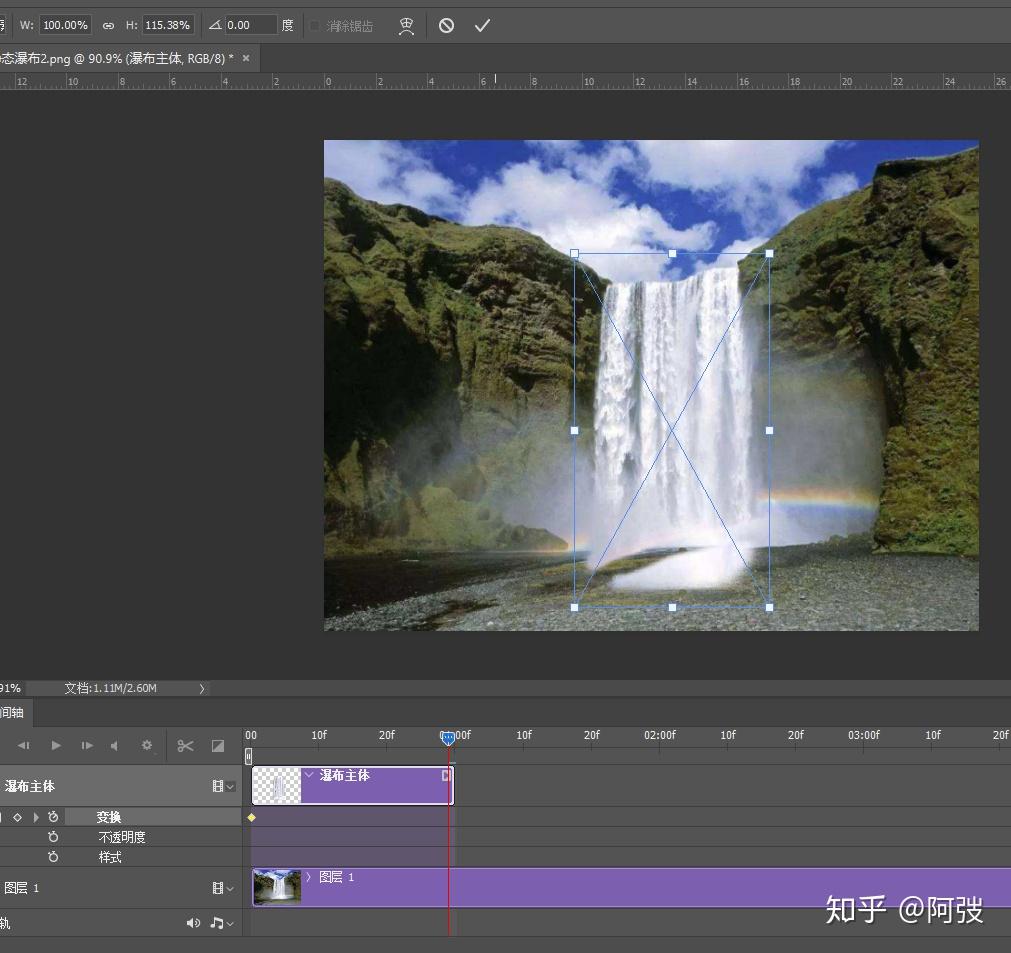Enable the 样式 keyframe stopwatch
Viewport: 1011px width, 953px height.
[x=54, y=857]
